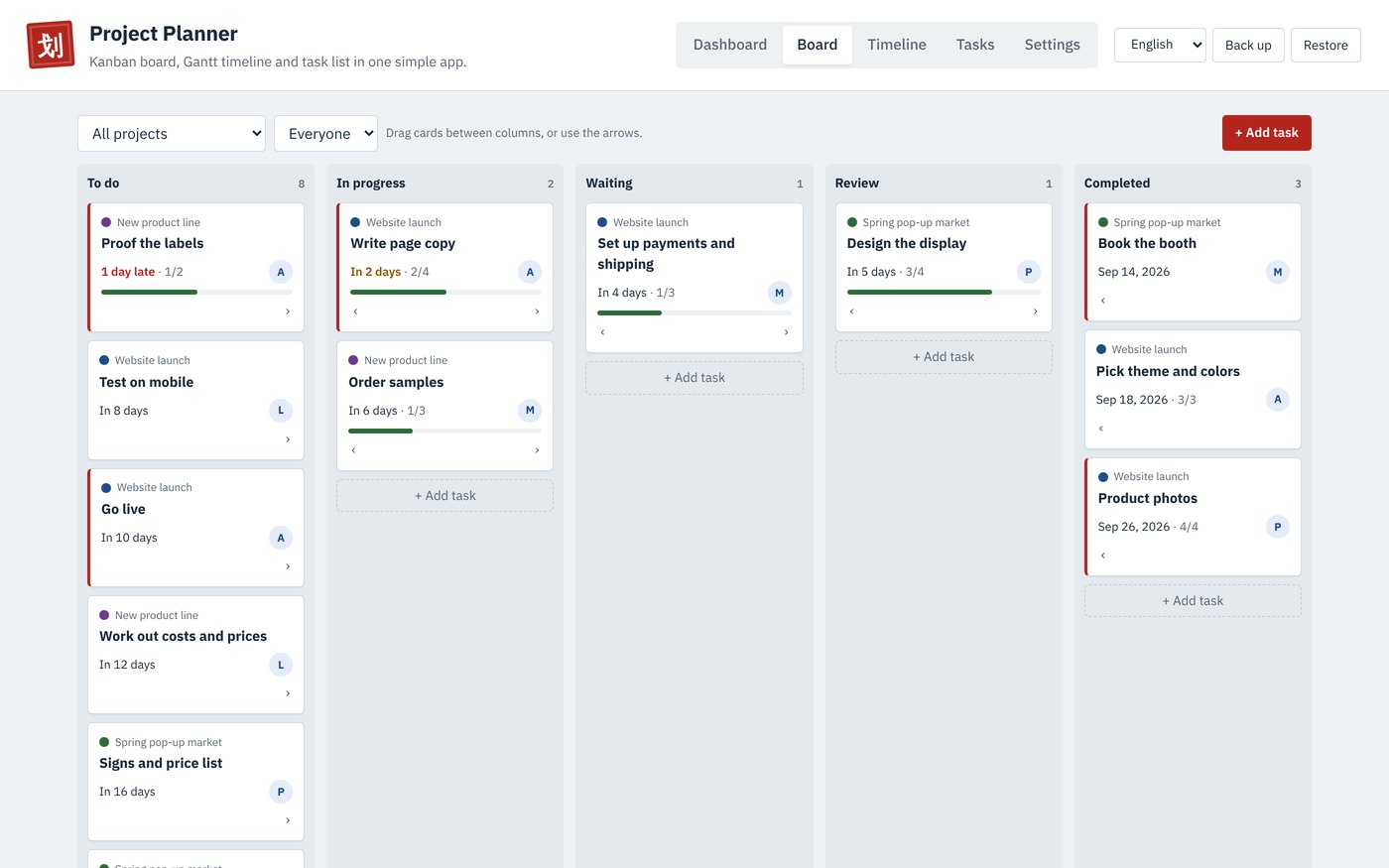Move 'Pick theme and colors' card left

1100,429
